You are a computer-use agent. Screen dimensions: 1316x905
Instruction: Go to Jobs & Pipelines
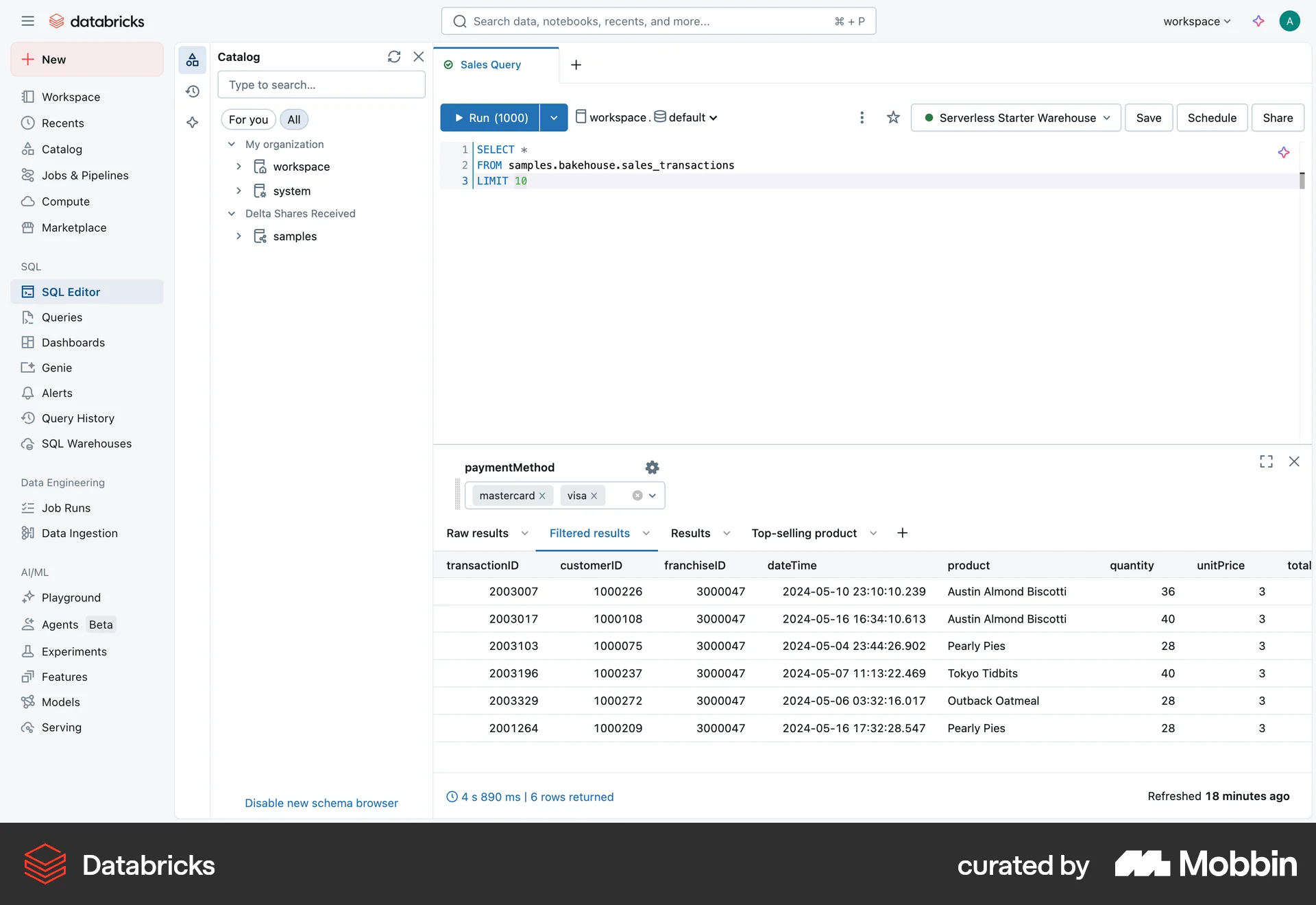(x=87, y=176)
